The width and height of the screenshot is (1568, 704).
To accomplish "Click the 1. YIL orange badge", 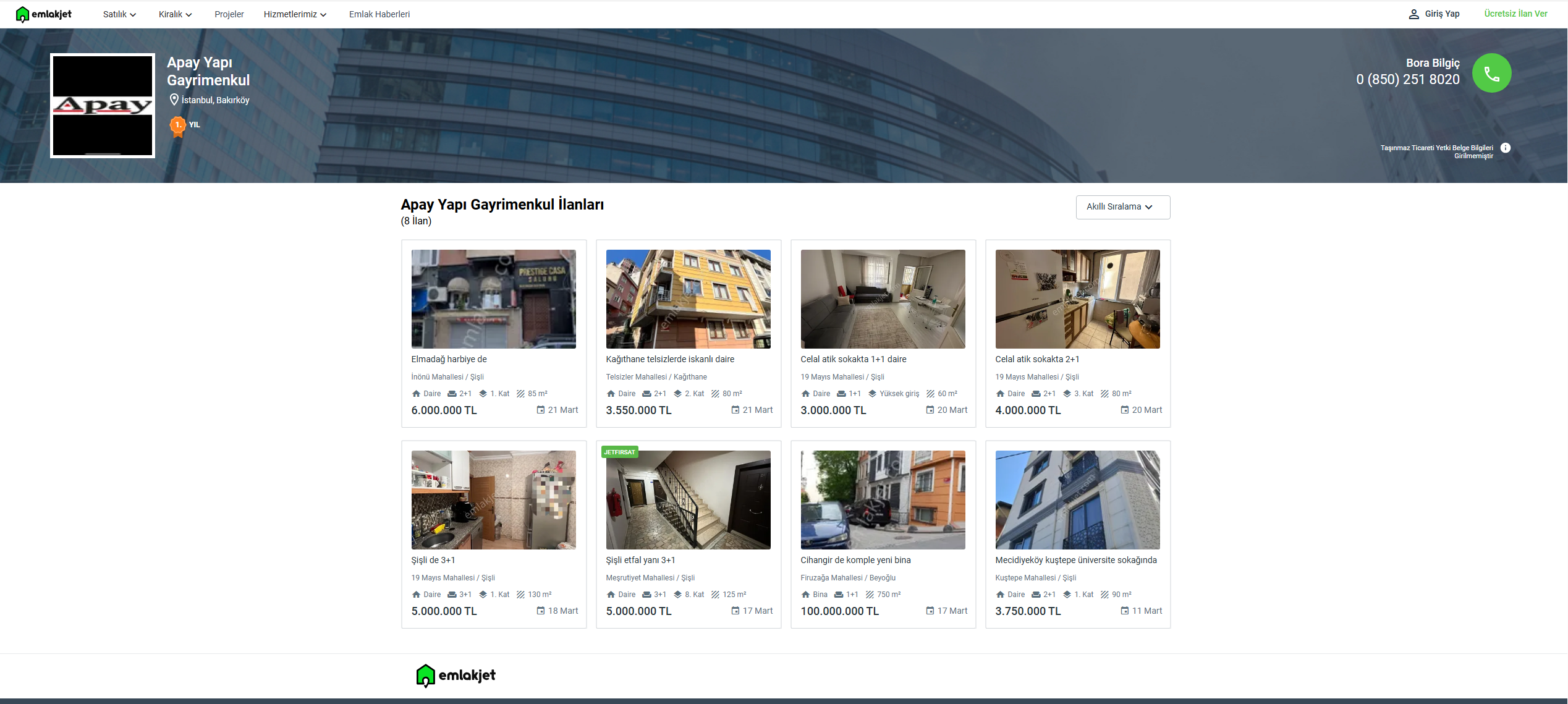I will pyautogui.click(x=178, y=125).
